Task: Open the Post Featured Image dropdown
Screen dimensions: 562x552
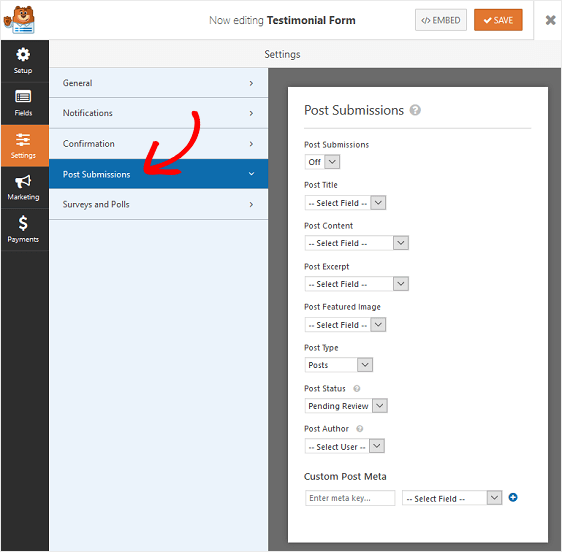Action: pos(345,325)
